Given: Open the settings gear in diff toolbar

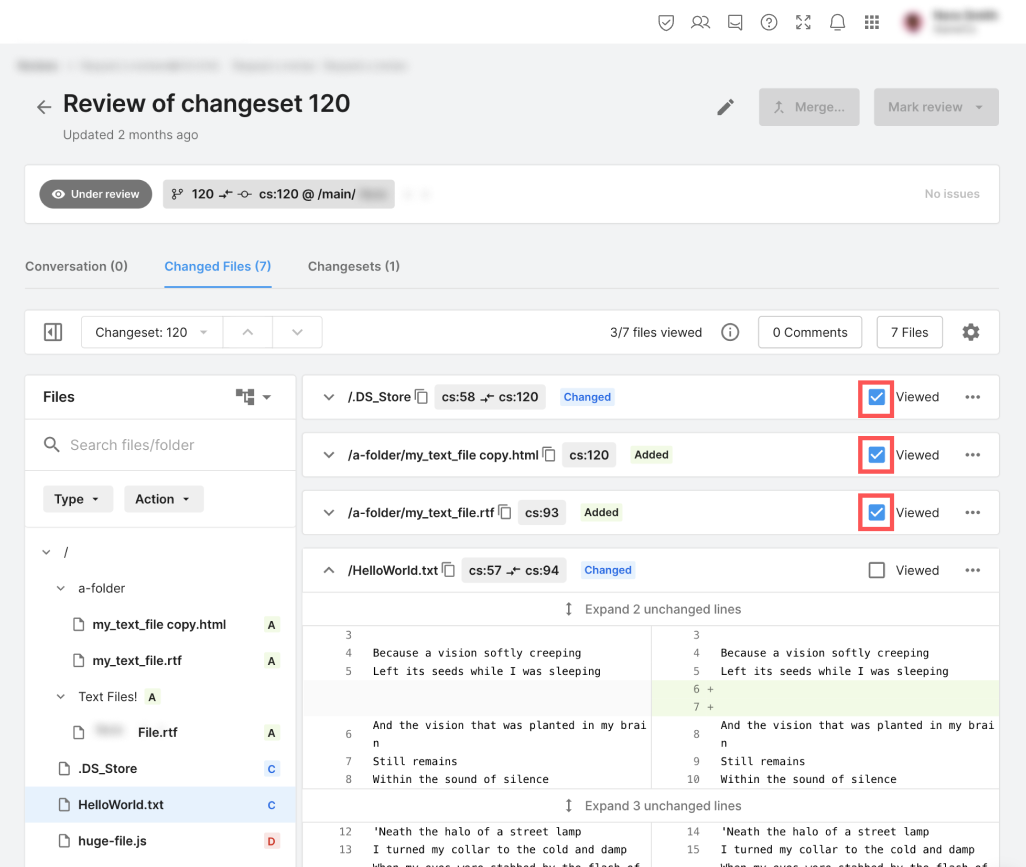Looking at the screenshot, I should [970, 332].
